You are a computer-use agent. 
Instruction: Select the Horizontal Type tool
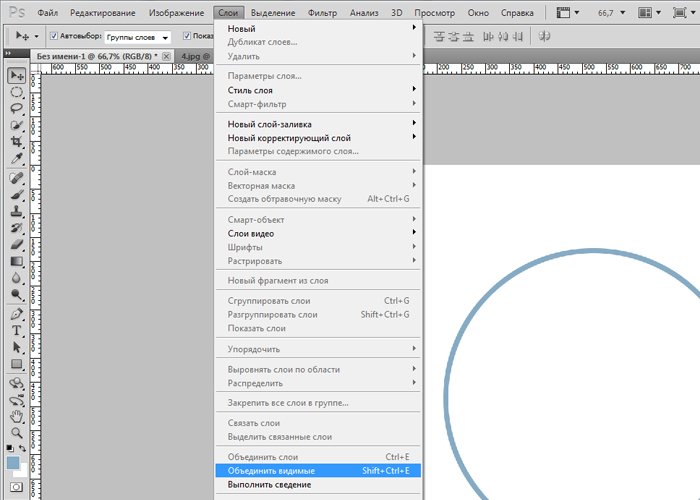coord(17,330)
